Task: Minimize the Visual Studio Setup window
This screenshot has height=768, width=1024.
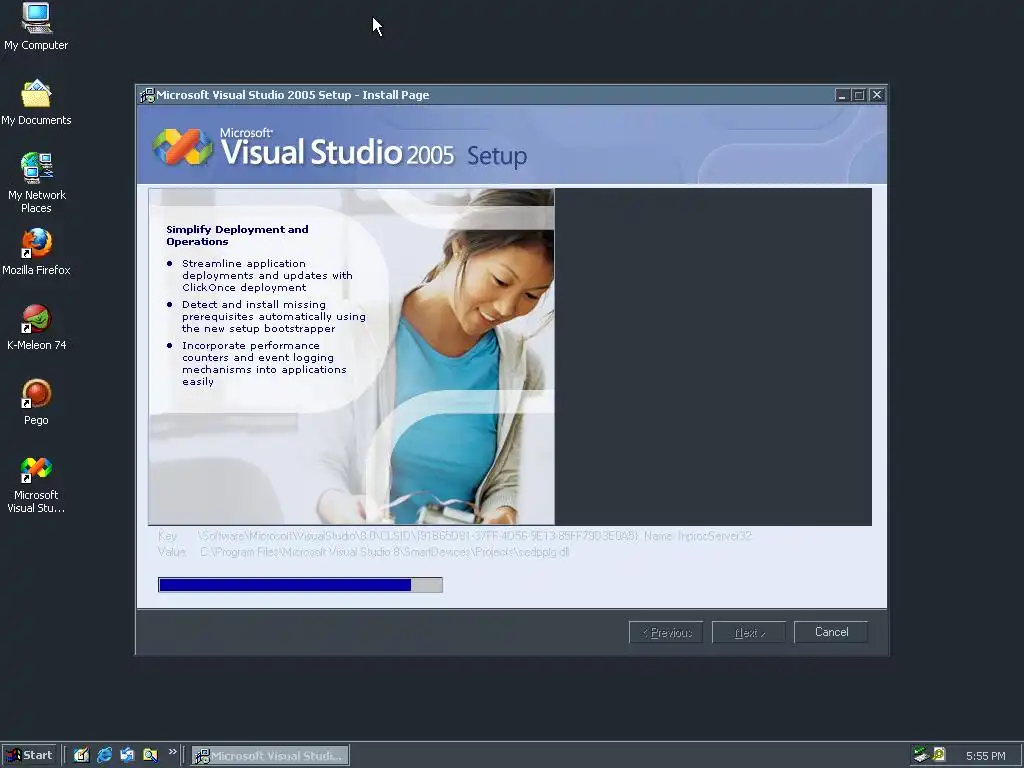Action: click(842, 95)
